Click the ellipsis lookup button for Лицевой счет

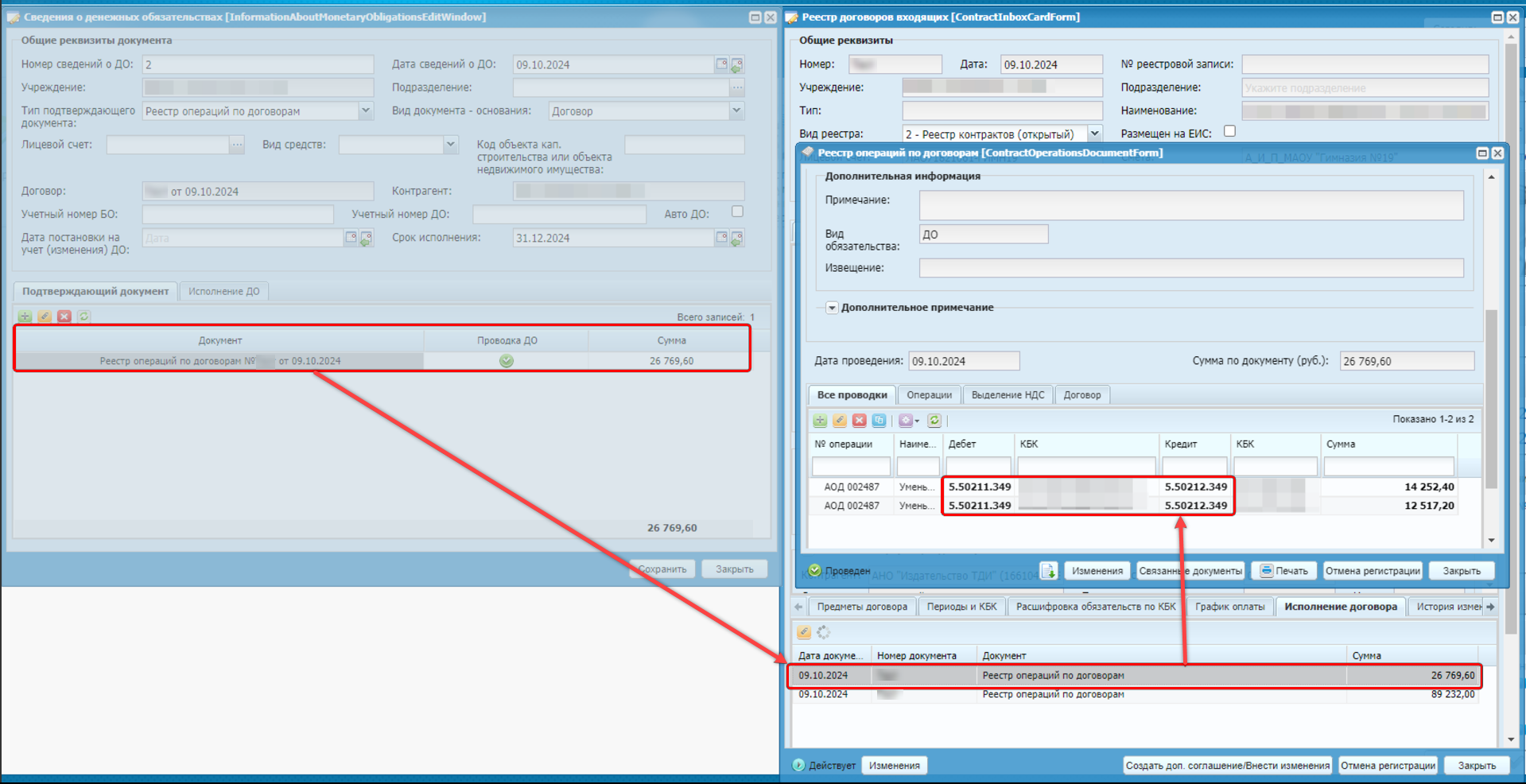[x=237, y=145]
